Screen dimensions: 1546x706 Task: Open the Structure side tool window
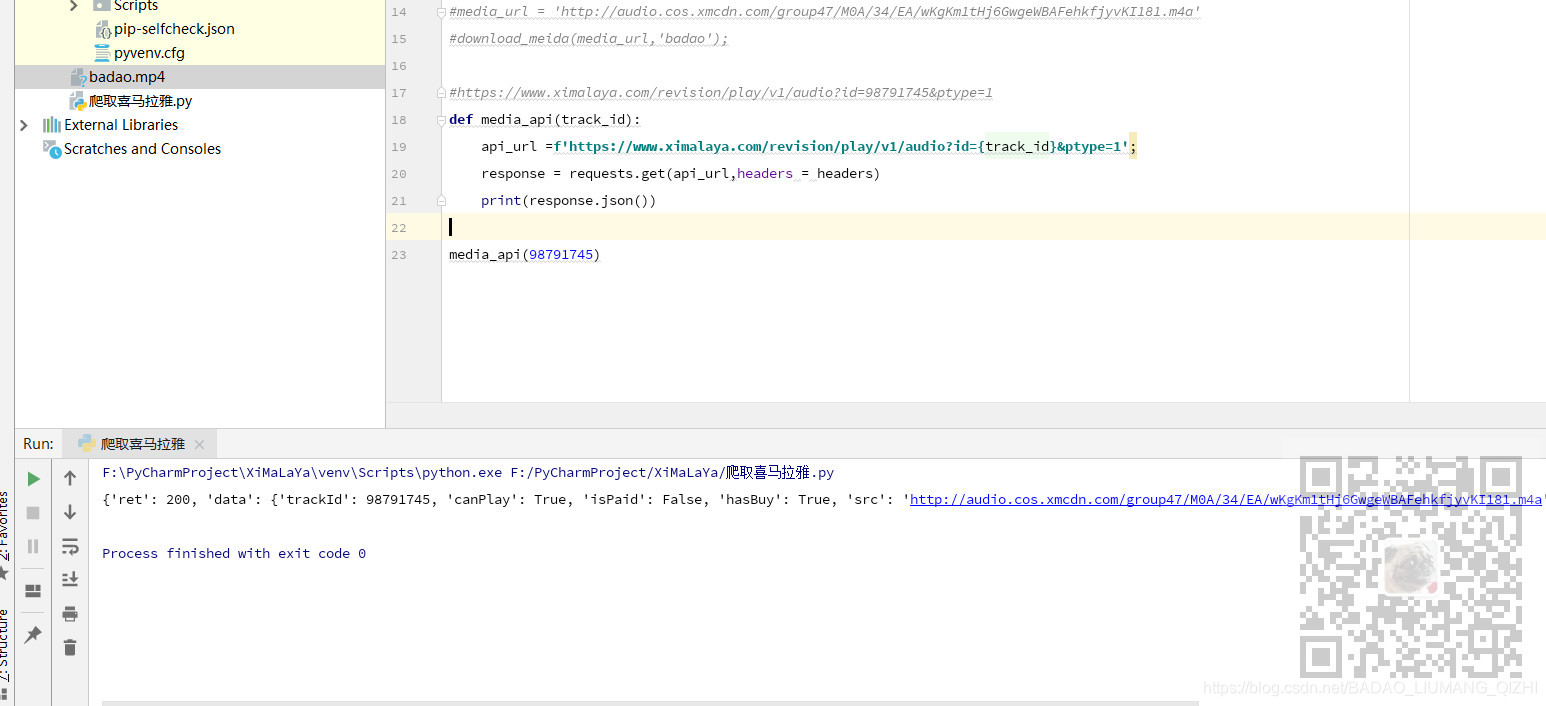pos(5,645)
